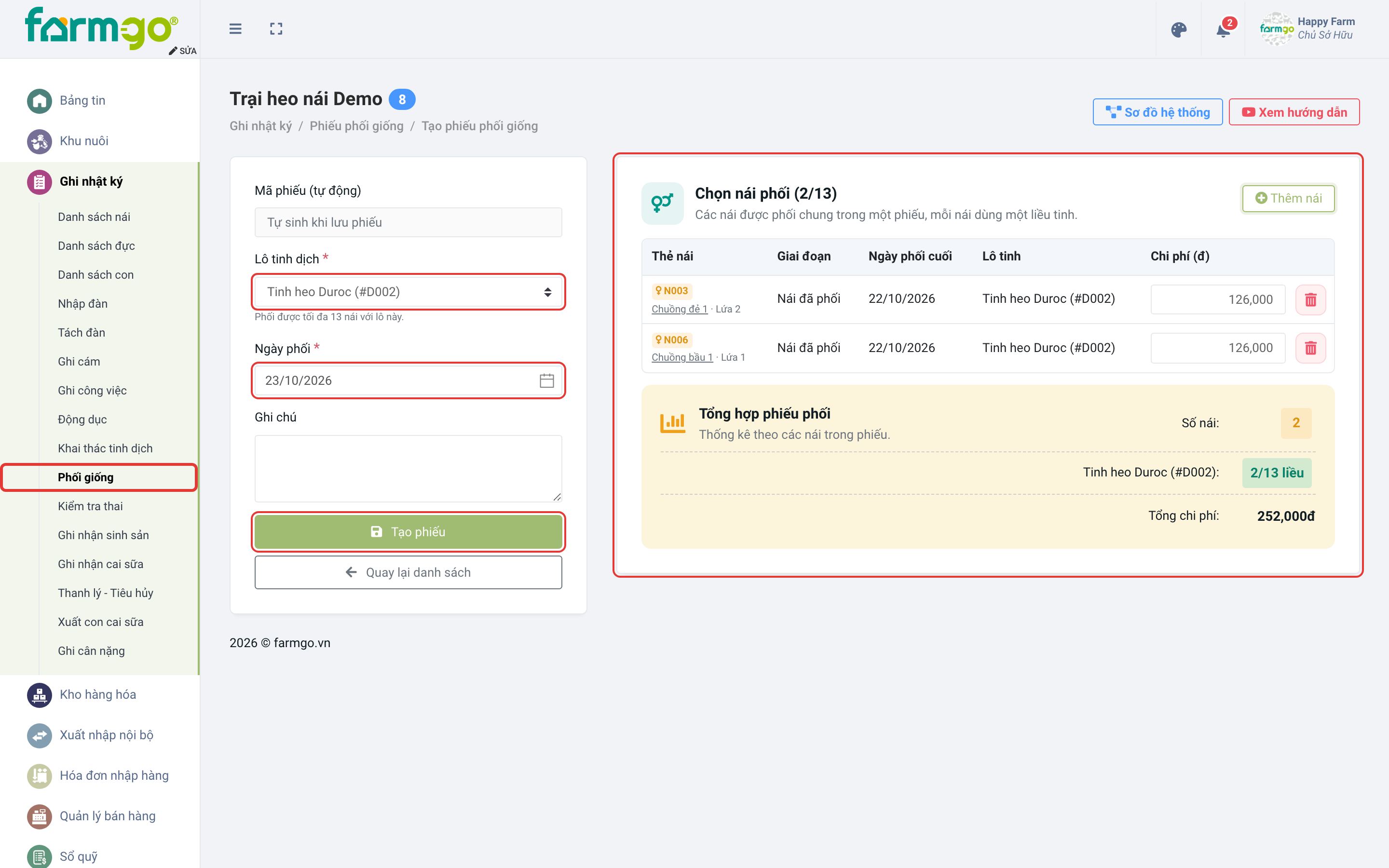1389x868 pixels.
Task: Click the N006 sow tag
Action: (671, 340)
